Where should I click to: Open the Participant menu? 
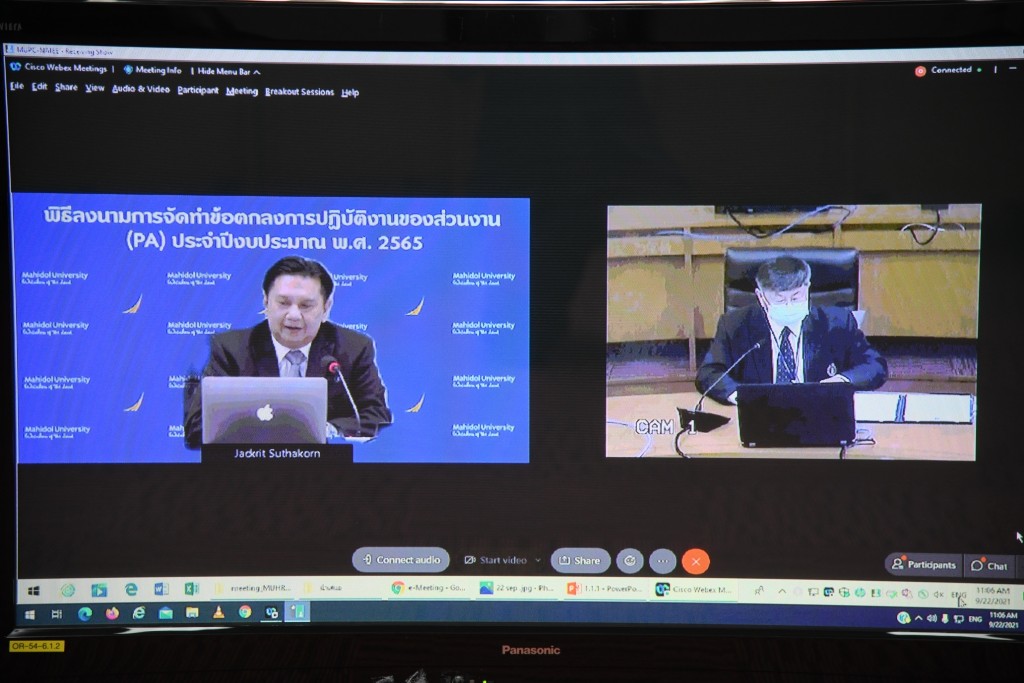click(198, 90)
